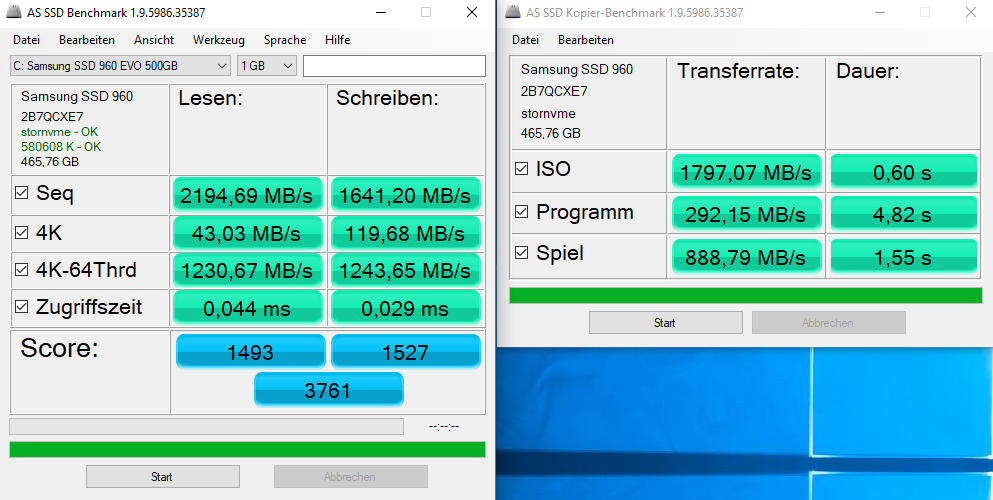Click the Spiel transfer rate 888,79 MB/s
Viewport: 993px width, 500px height.
click(x=746, y=256)
